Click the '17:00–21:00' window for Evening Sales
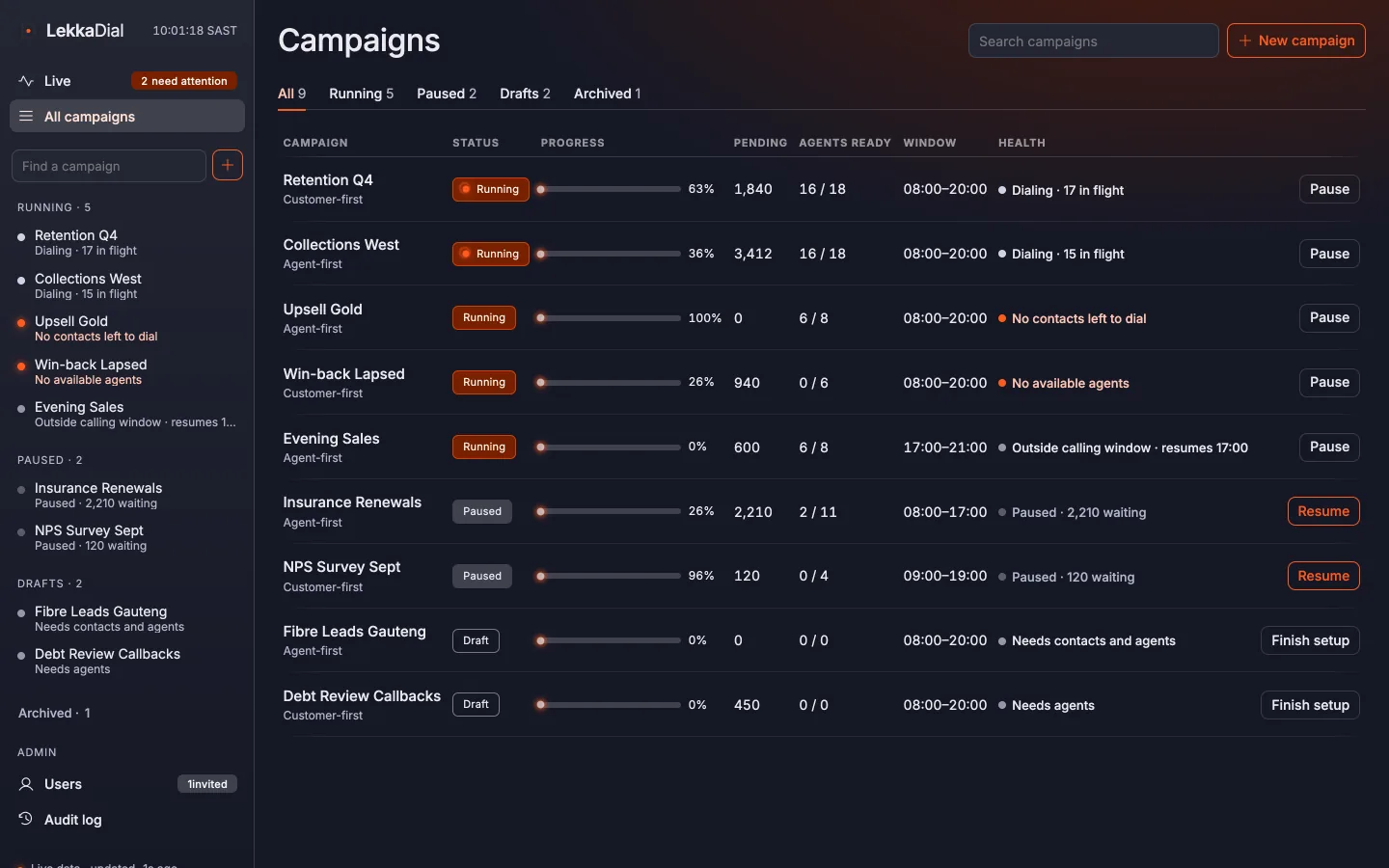The image size is (1389, 868). pos(944,448)
